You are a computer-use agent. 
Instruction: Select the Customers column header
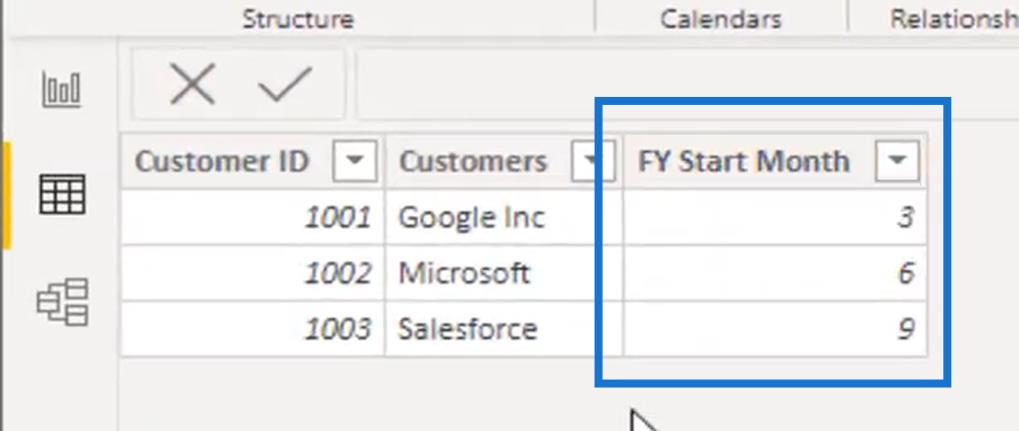(504, 161)
